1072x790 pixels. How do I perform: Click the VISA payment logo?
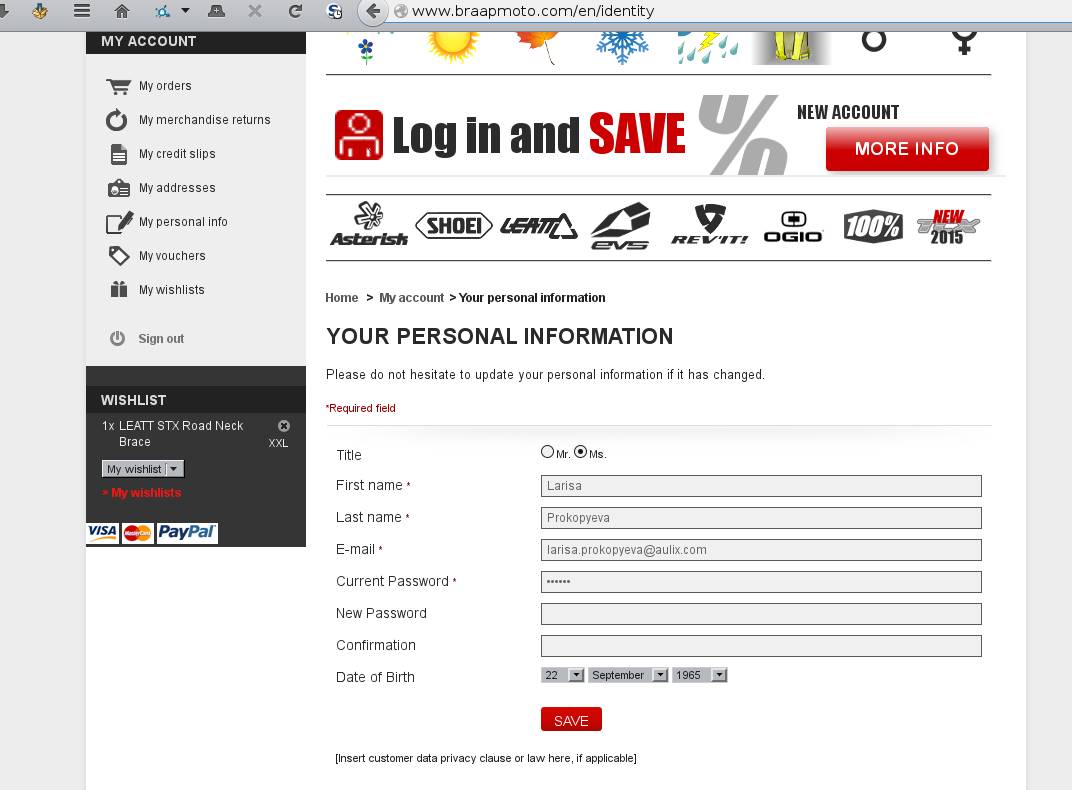coord(103,533)
